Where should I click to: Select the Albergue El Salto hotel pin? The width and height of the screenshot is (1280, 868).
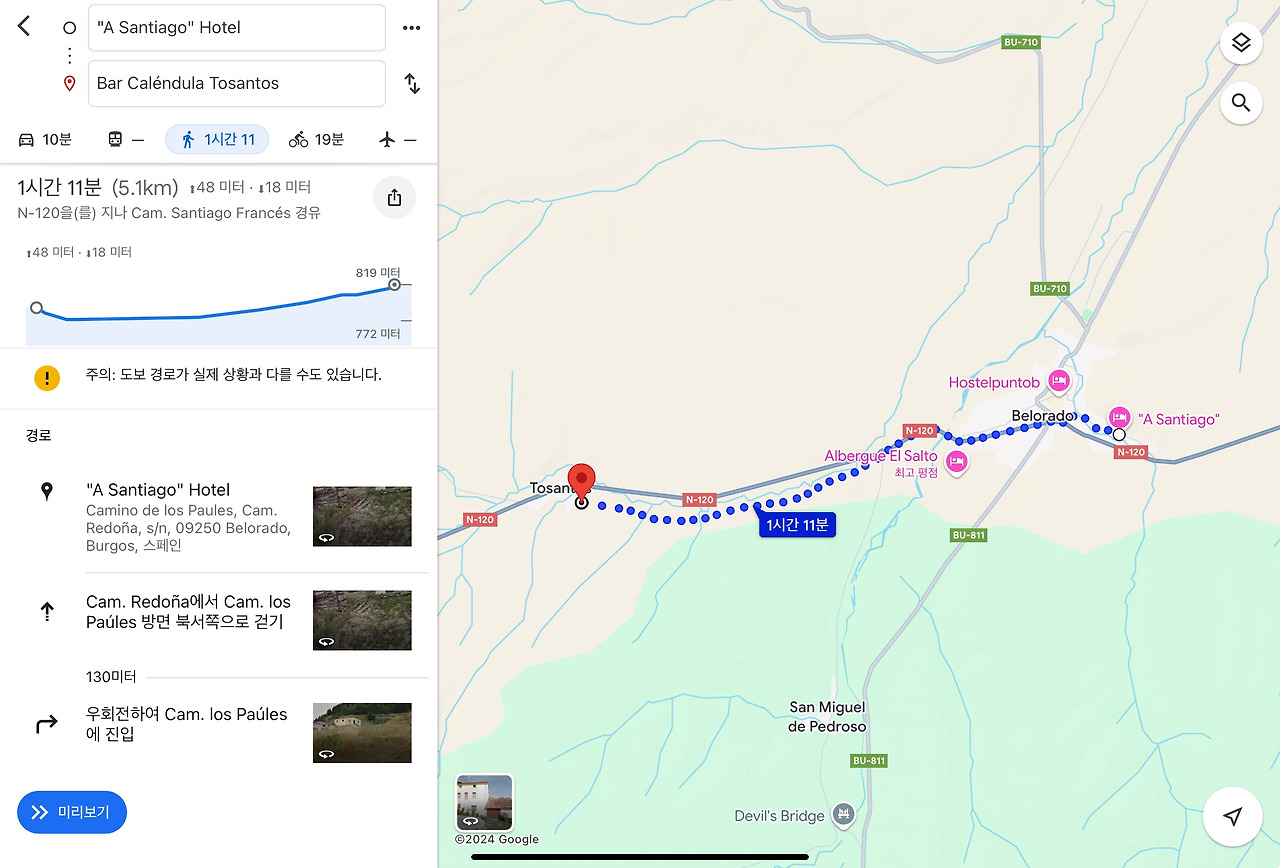click(x=956, y=462)
